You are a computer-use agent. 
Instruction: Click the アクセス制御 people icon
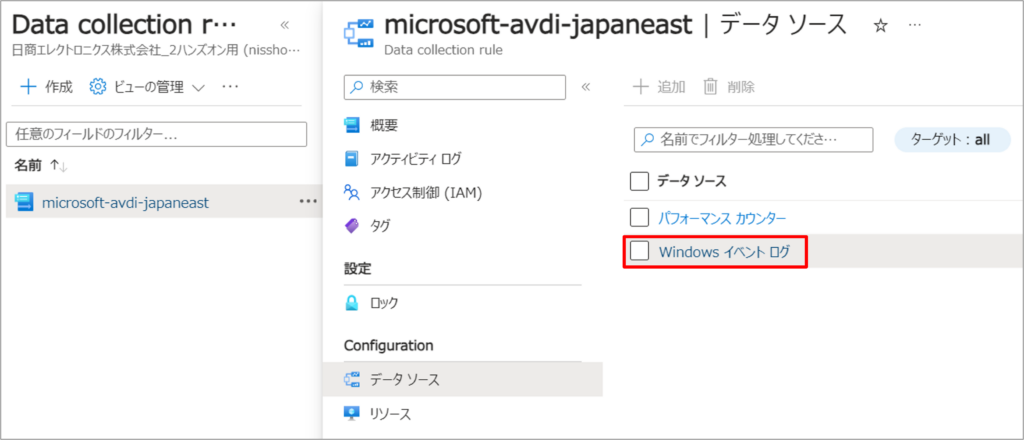(352, 193)
